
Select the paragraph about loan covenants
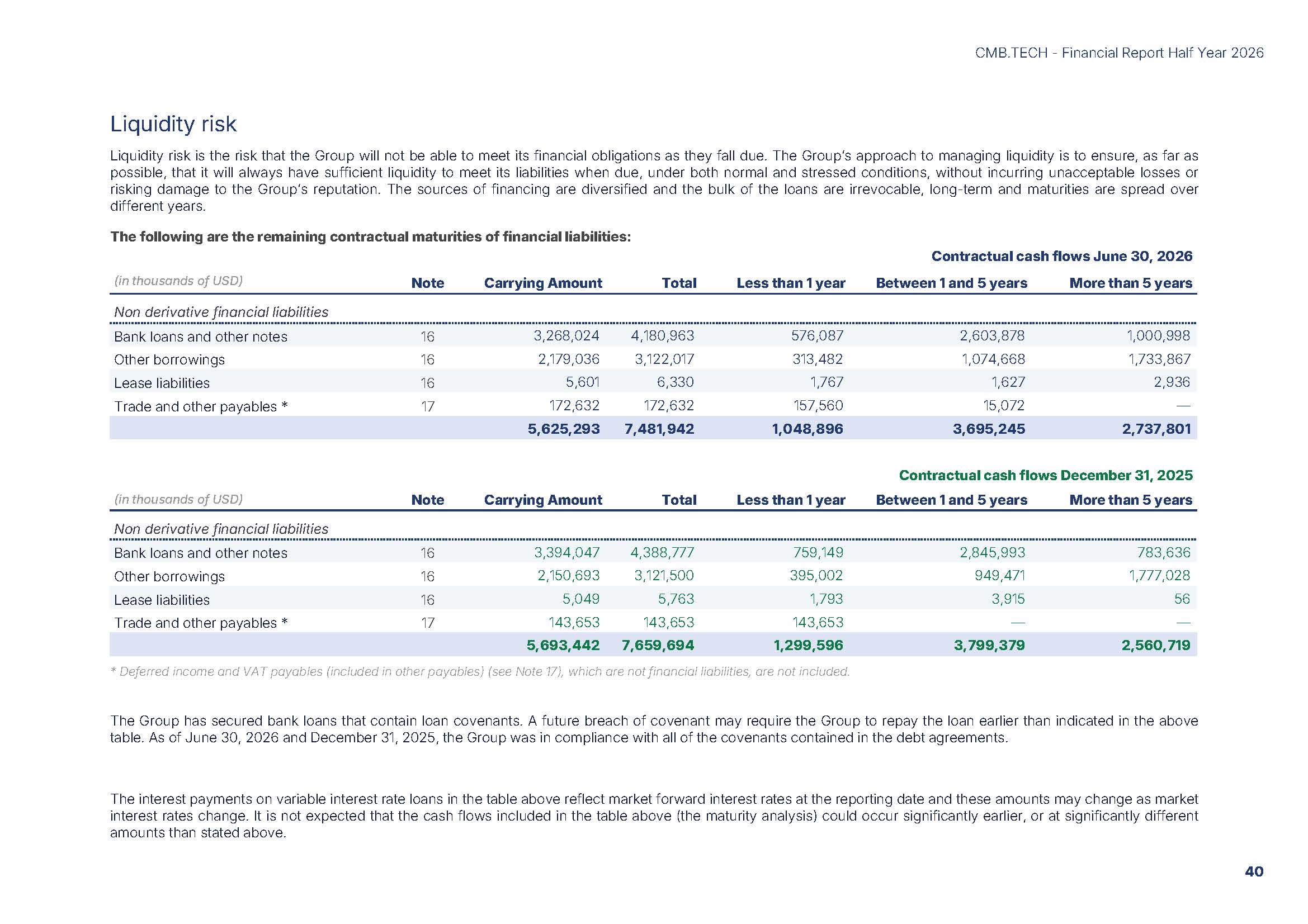[x=654, y=729]
